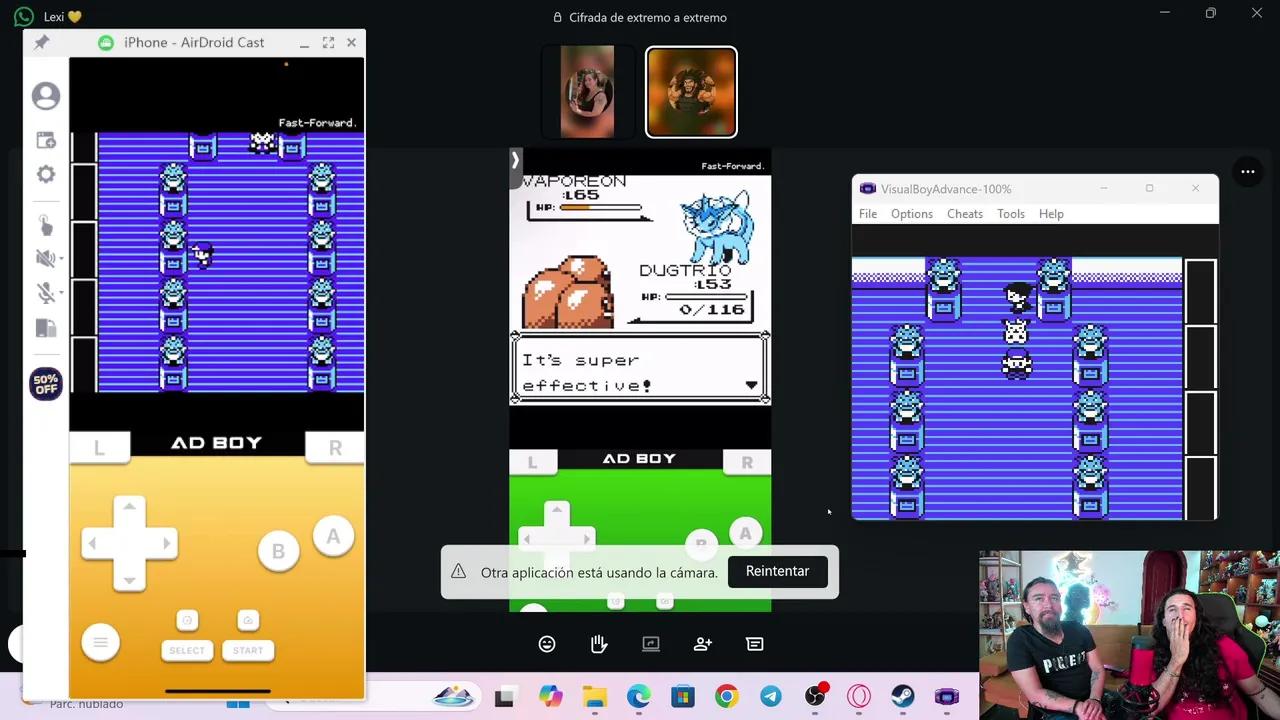Open Google Chrome from the taskbar

727,697
